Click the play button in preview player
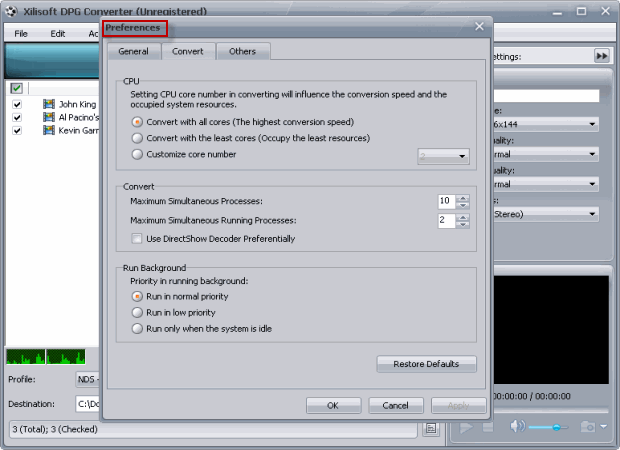Viewport: 620px width, 450px height. [466, 427]
